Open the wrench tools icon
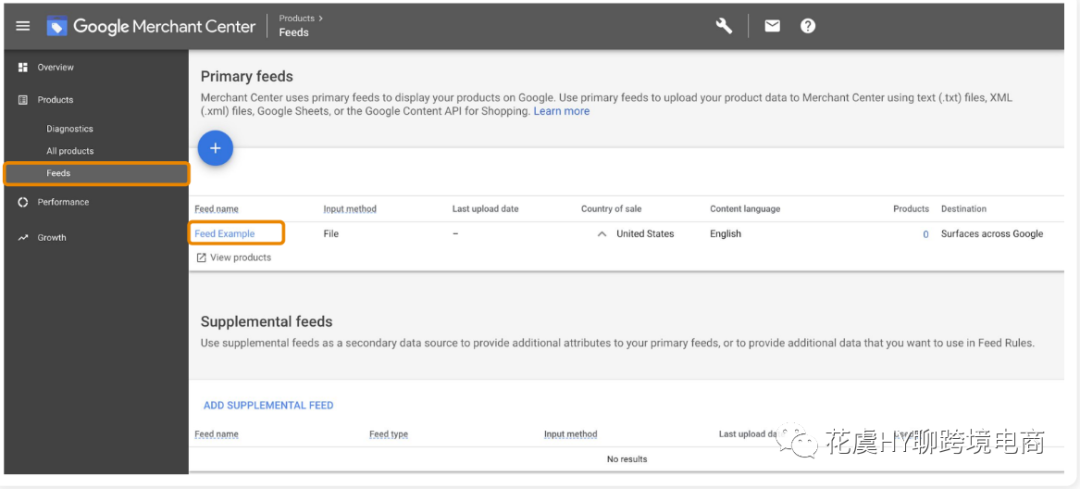The width and height of the screenshot is (1080, 489). tap(724, 26)
